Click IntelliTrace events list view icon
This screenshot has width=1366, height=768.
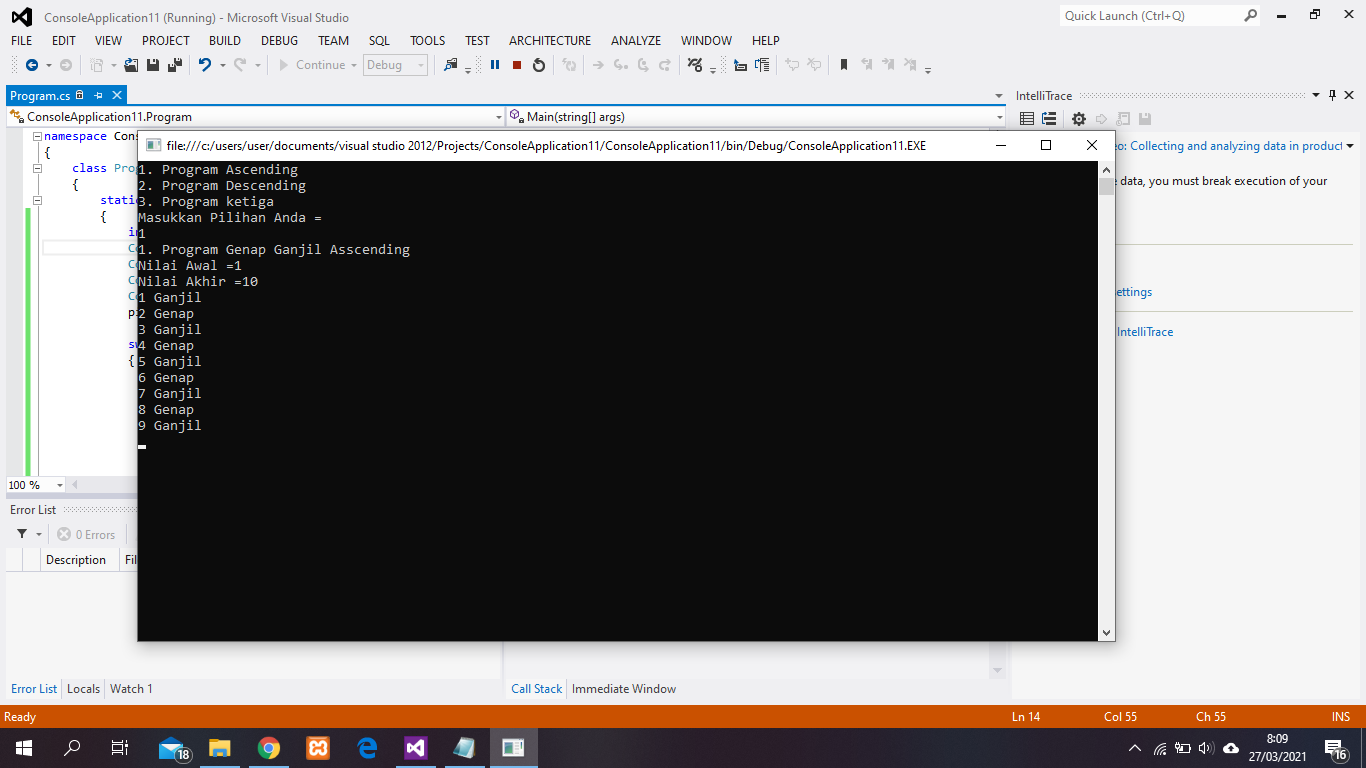tap(1027, 118)
